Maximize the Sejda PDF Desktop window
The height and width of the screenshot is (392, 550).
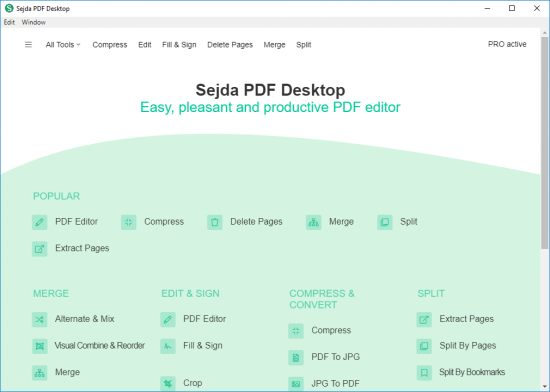point(512,8)
